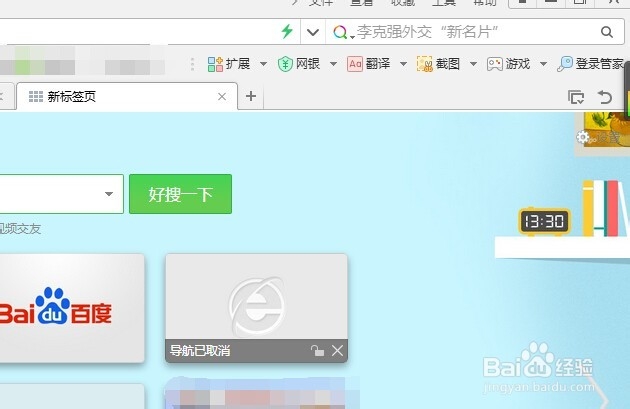This screenshot has width=630, height=409.
Task: Open 登录管家 login manager
Action: (591, 64)
